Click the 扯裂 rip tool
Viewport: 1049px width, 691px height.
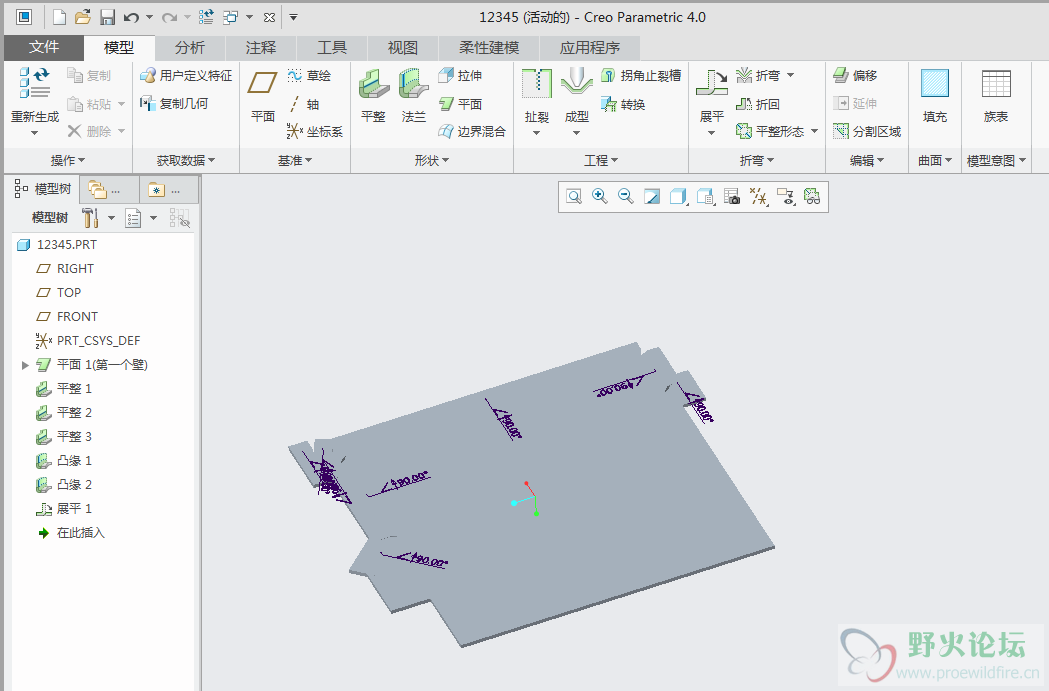537,96
